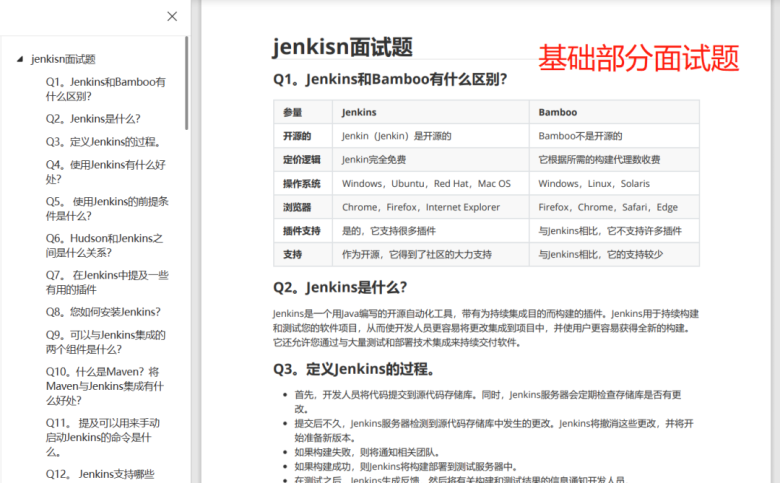
Task: Click cell 作为开源,它得到了社区的大力支持
Action: pos(431,254)
